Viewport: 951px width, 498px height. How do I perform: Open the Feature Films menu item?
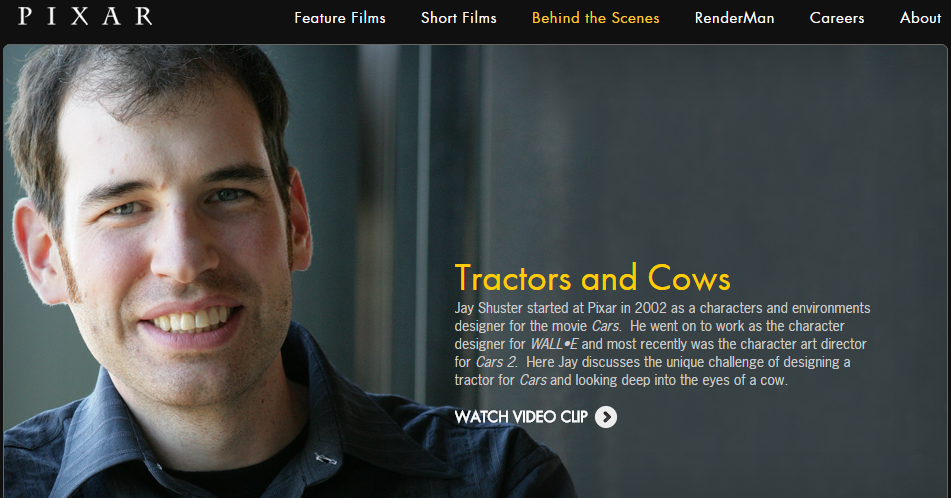click(340, 18)
